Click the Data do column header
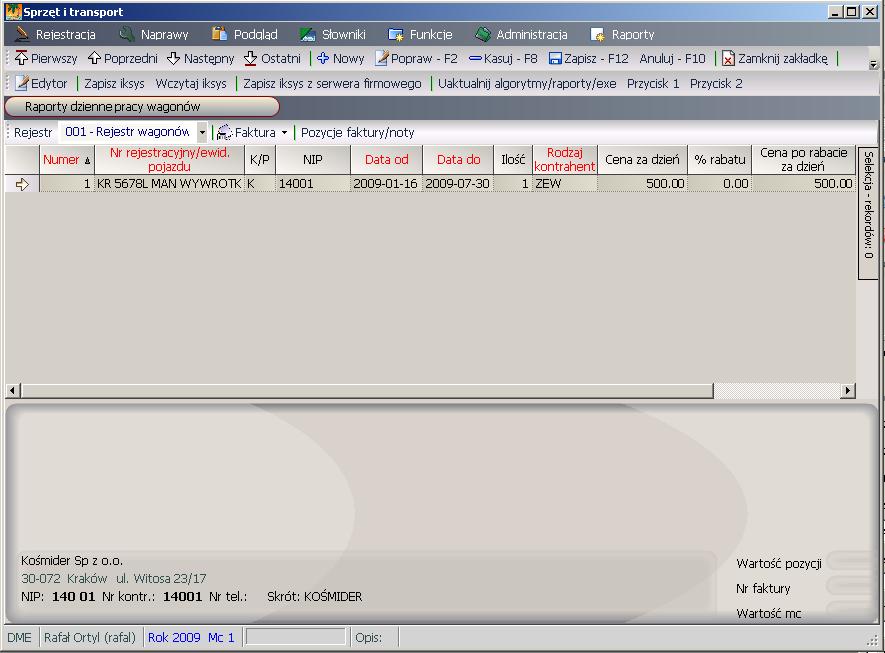 point(458,160)
